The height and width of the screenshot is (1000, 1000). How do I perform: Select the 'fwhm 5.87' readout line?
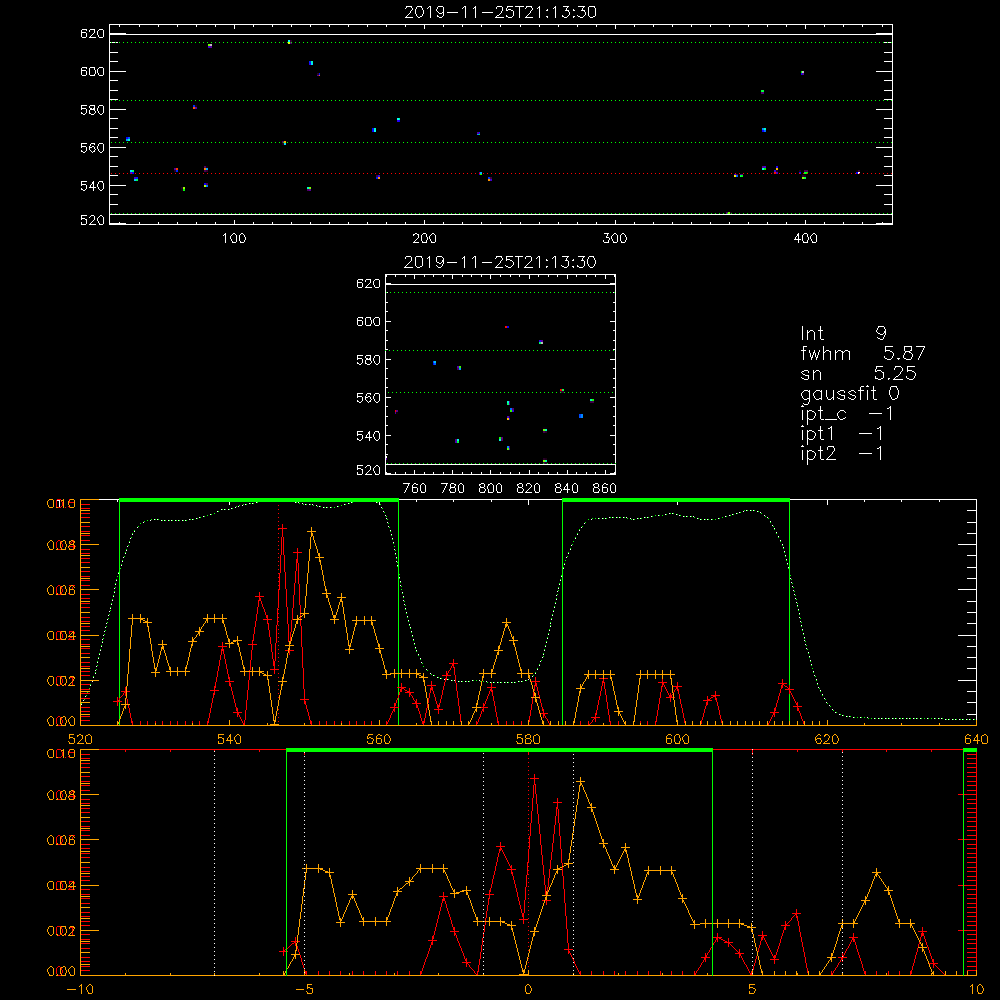tap(863, 353)
